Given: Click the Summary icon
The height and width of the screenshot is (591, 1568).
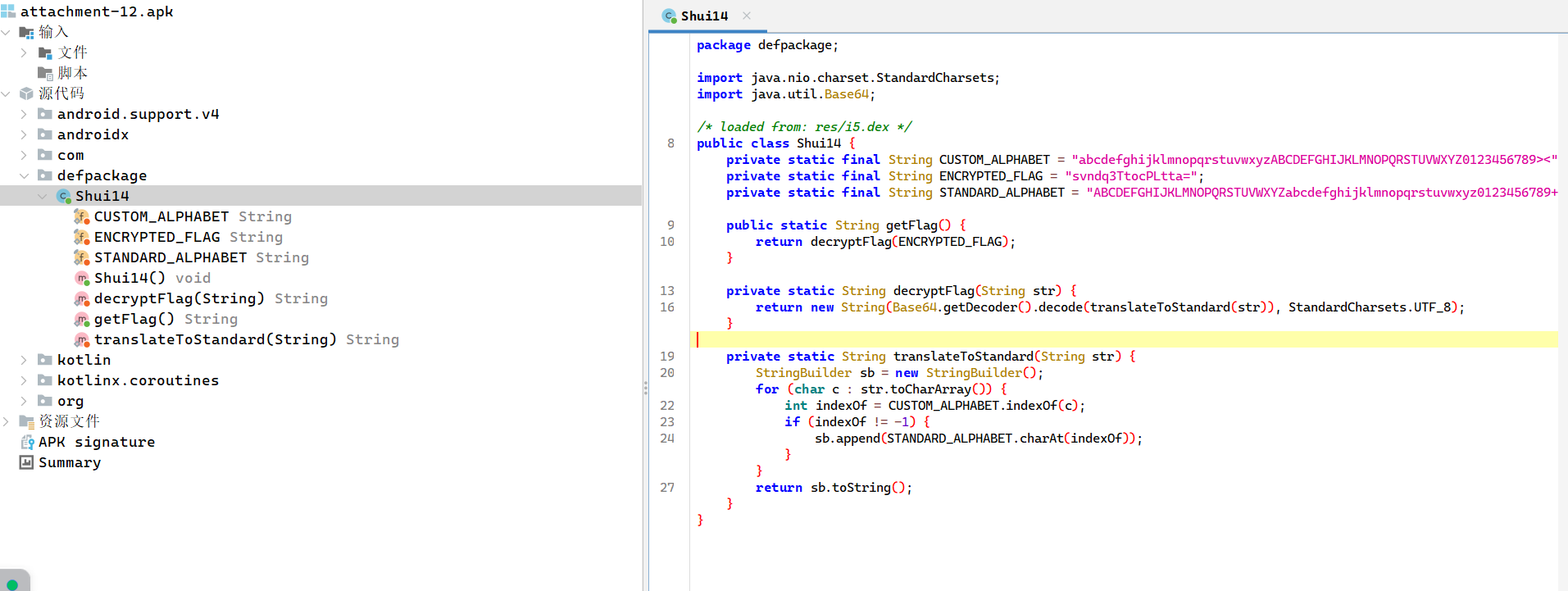Looking at the screenshot, I should coord(27,462).
